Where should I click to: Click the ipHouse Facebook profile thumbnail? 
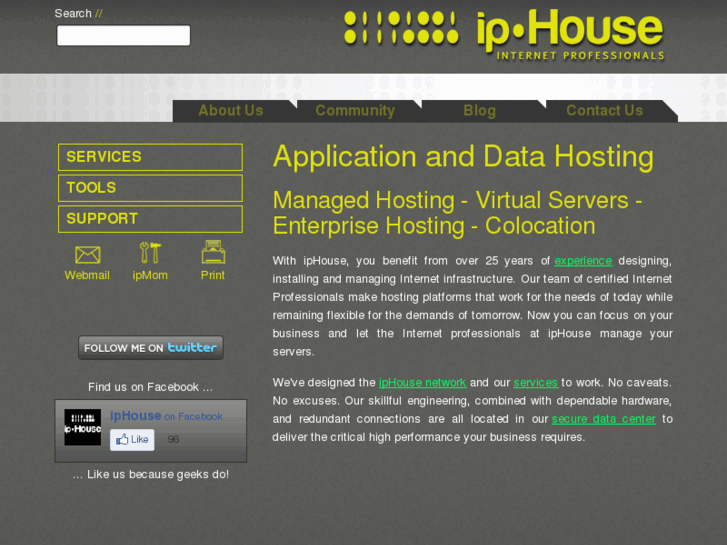[83, 427]
